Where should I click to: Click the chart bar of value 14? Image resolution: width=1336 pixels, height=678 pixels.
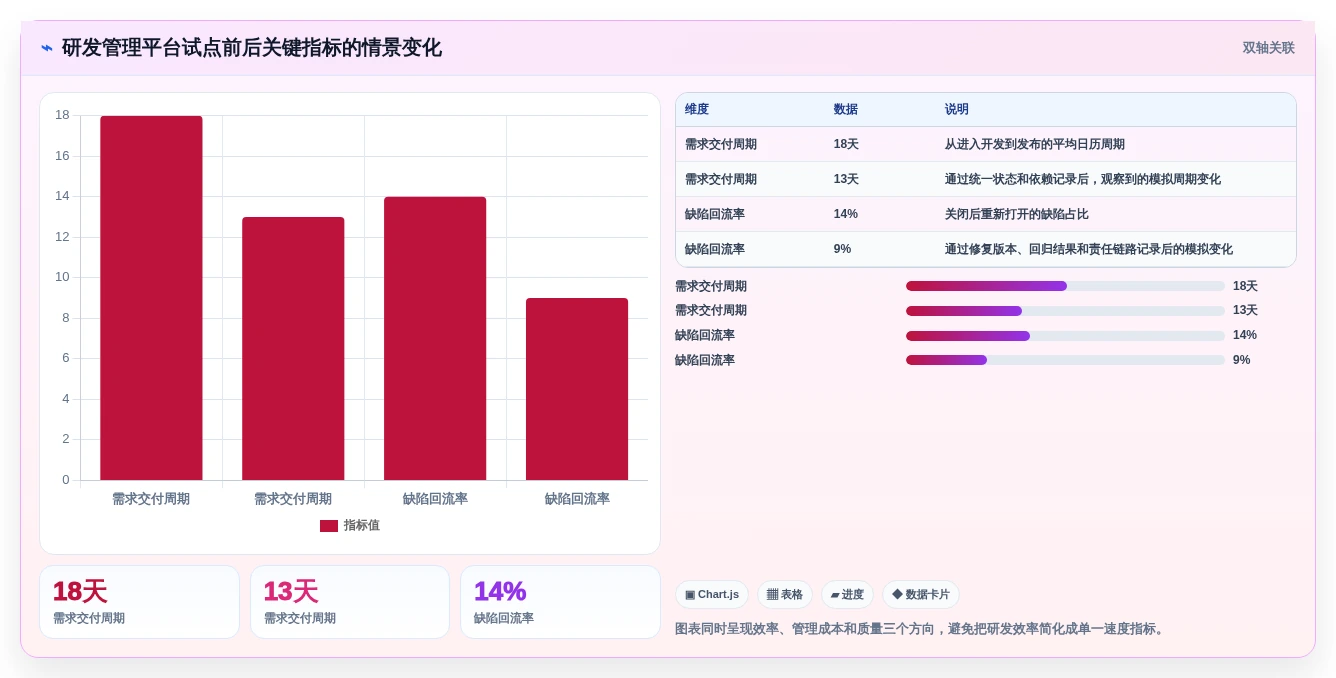tap(435, 339)
